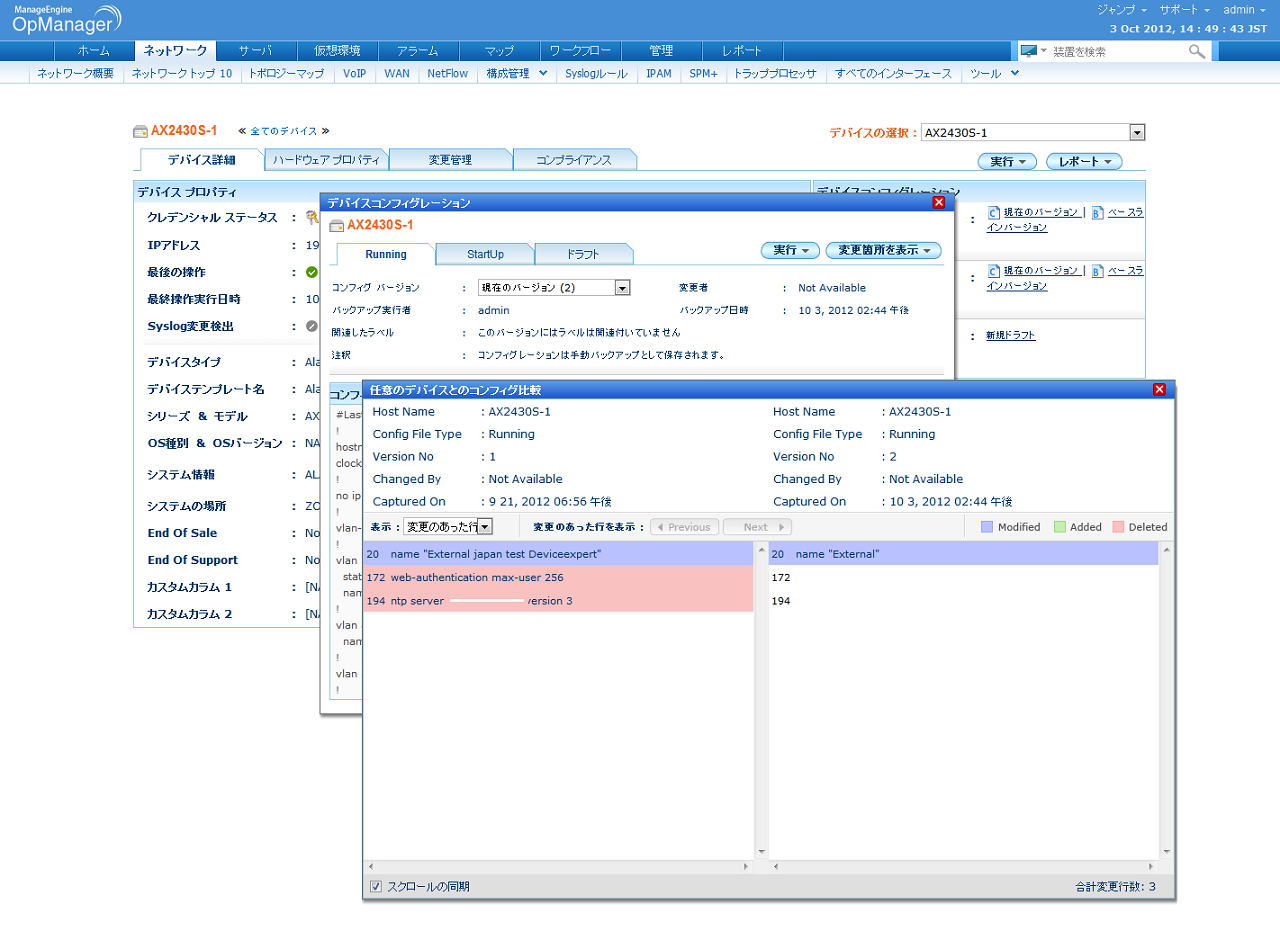Open the アラーム menu in main navigation
Screen dimensions: 1280x940
click(417, 51)
